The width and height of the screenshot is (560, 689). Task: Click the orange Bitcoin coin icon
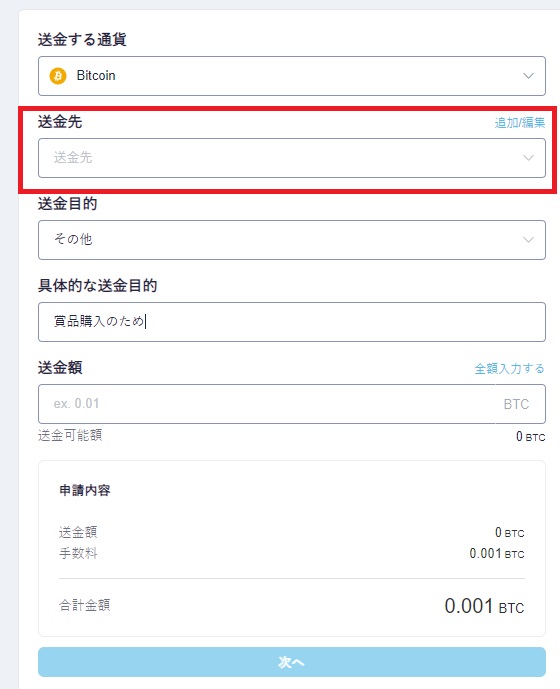58,76
